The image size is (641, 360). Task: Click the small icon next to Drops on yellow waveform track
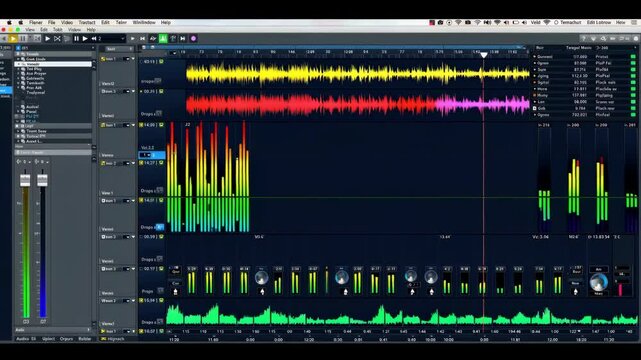158,80
